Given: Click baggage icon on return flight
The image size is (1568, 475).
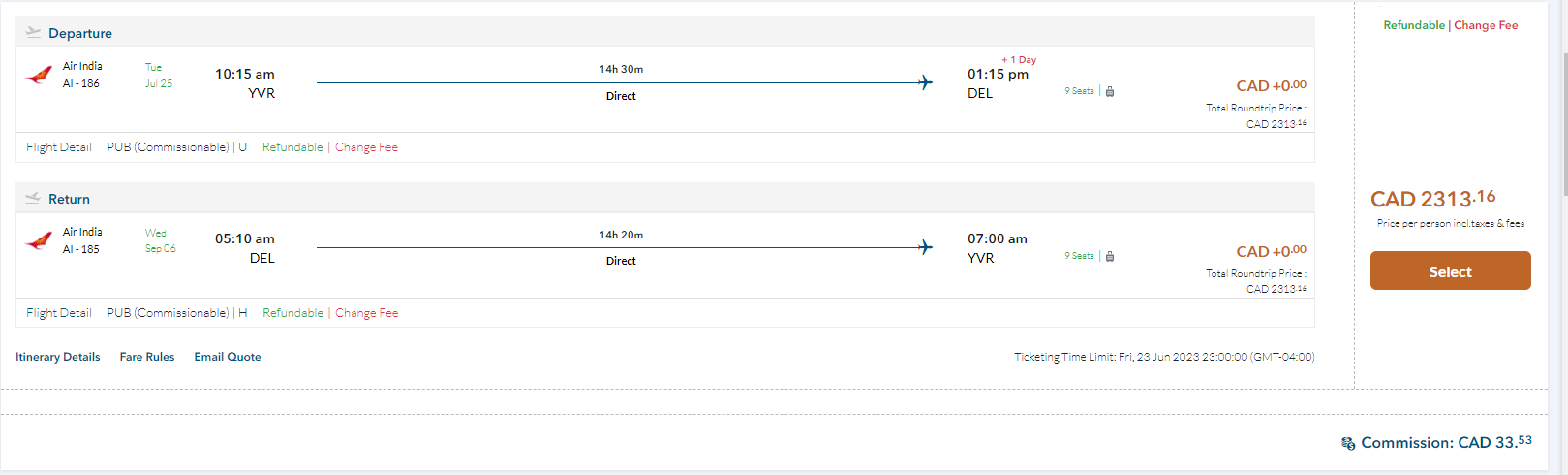Looking at the screenshot, I should pos(1110,256).
